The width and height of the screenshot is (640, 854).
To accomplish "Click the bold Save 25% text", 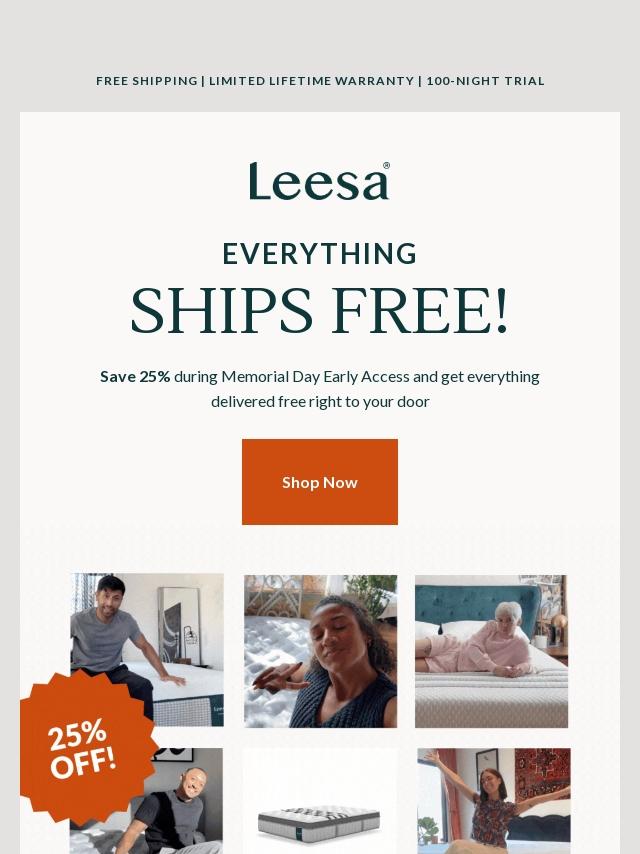I will (135, 377).
